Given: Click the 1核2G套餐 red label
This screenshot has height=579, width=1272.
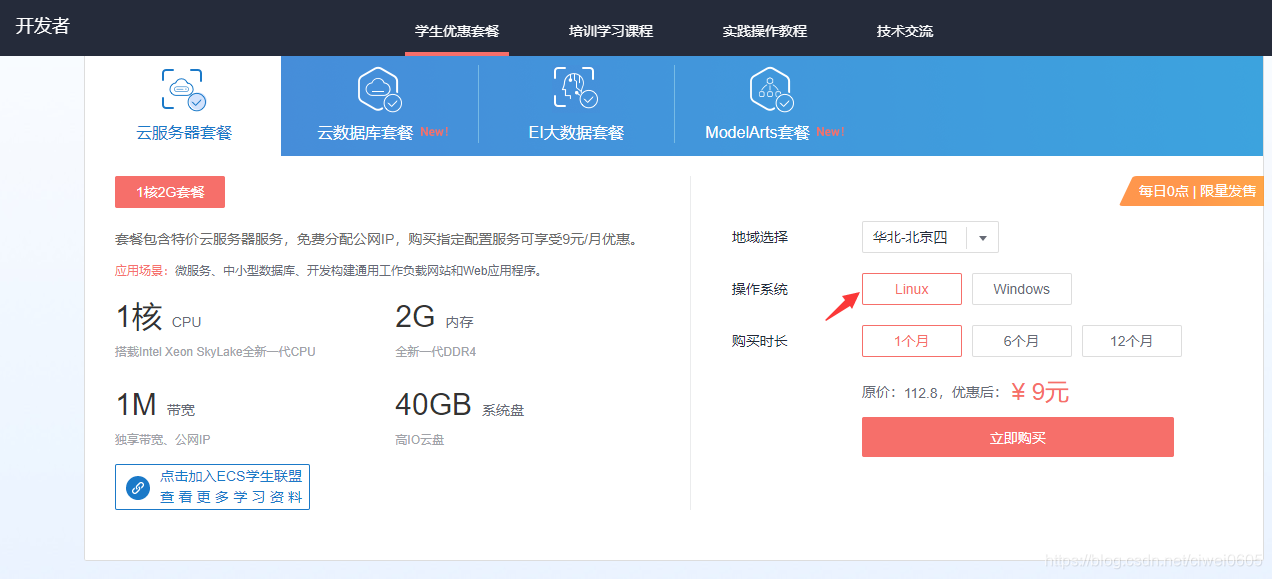Looking at the screenshot, I should (x=169, y=192).
